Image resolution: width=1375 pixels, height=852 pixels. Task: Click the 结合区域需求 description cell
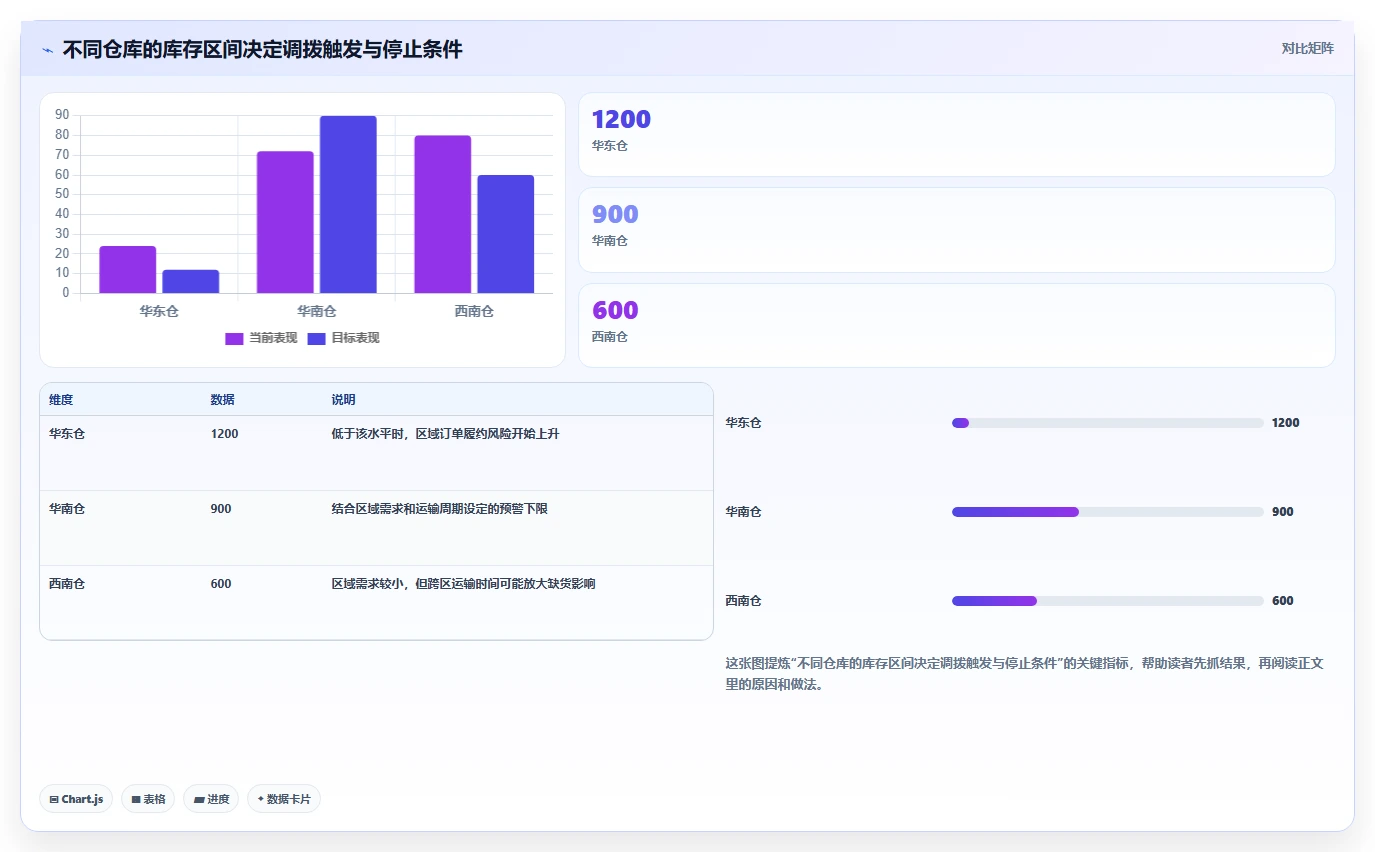(x=440, y=509)
